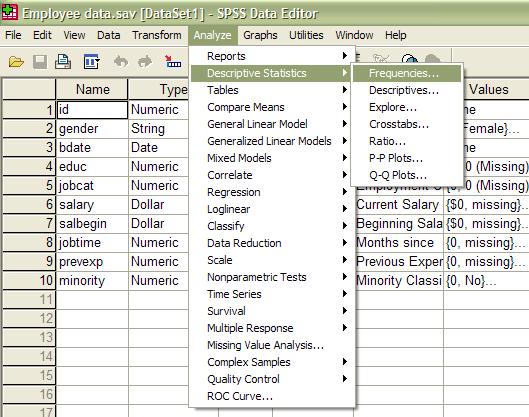Open the Dialog Recall toolbar icon

click(x=91, y=61)
